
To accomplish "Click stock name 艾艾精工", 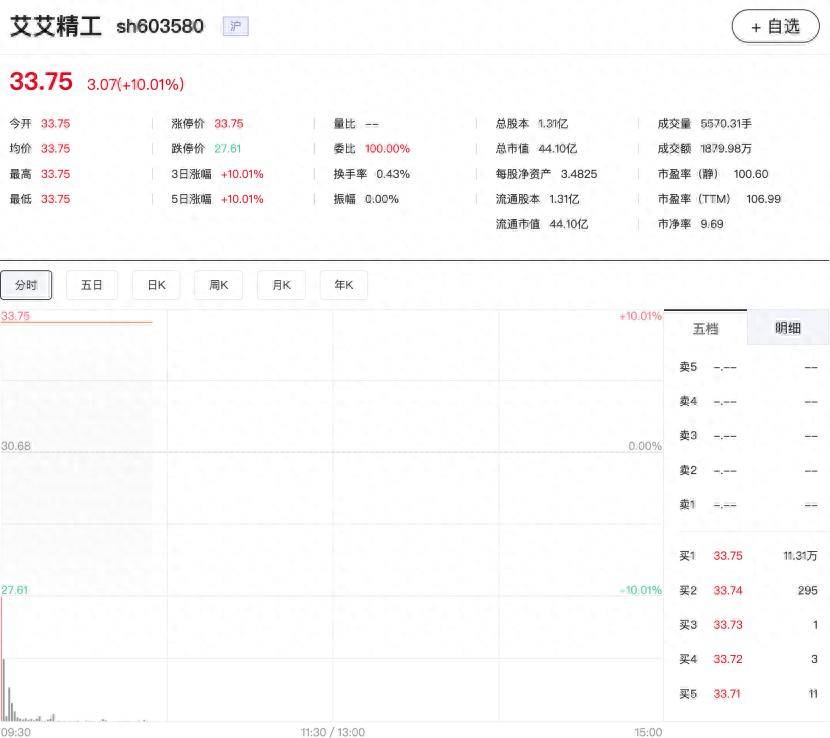I will [x=56, y=26].
